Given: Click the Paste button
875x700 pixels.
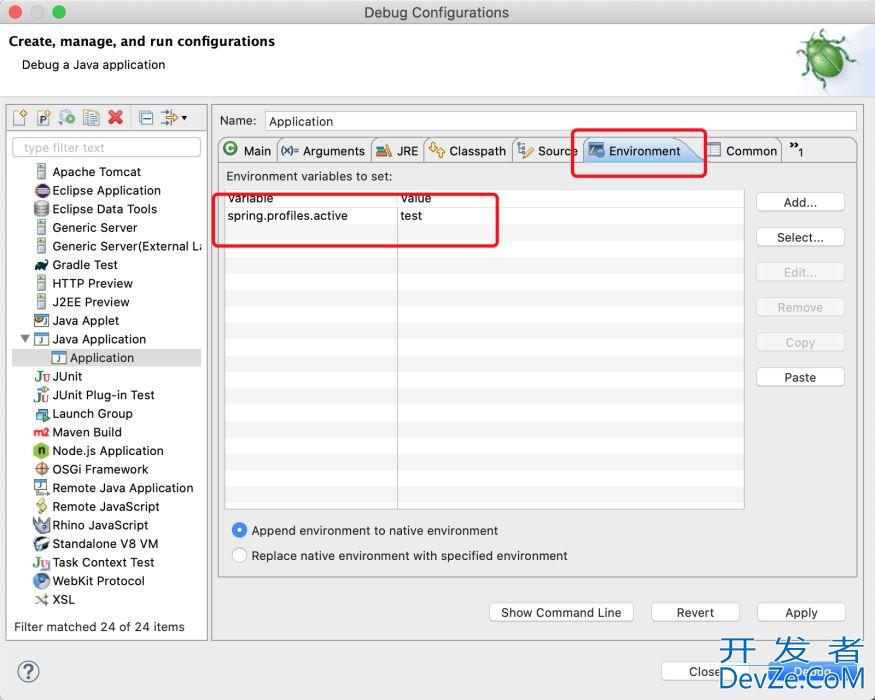Looking at the screenshot, I should [800, 377].
